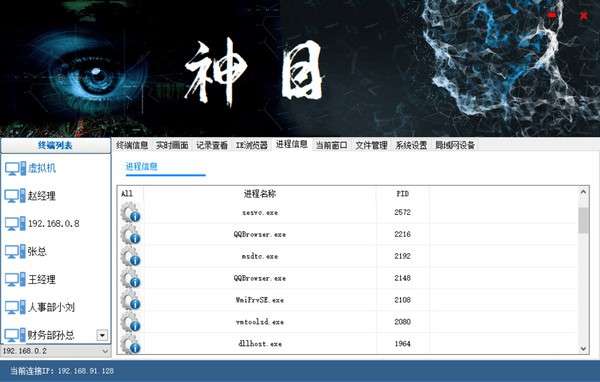Switch to the 实时画面 tab
Viewport: 600px width, 382px height.
click(172, 145)
